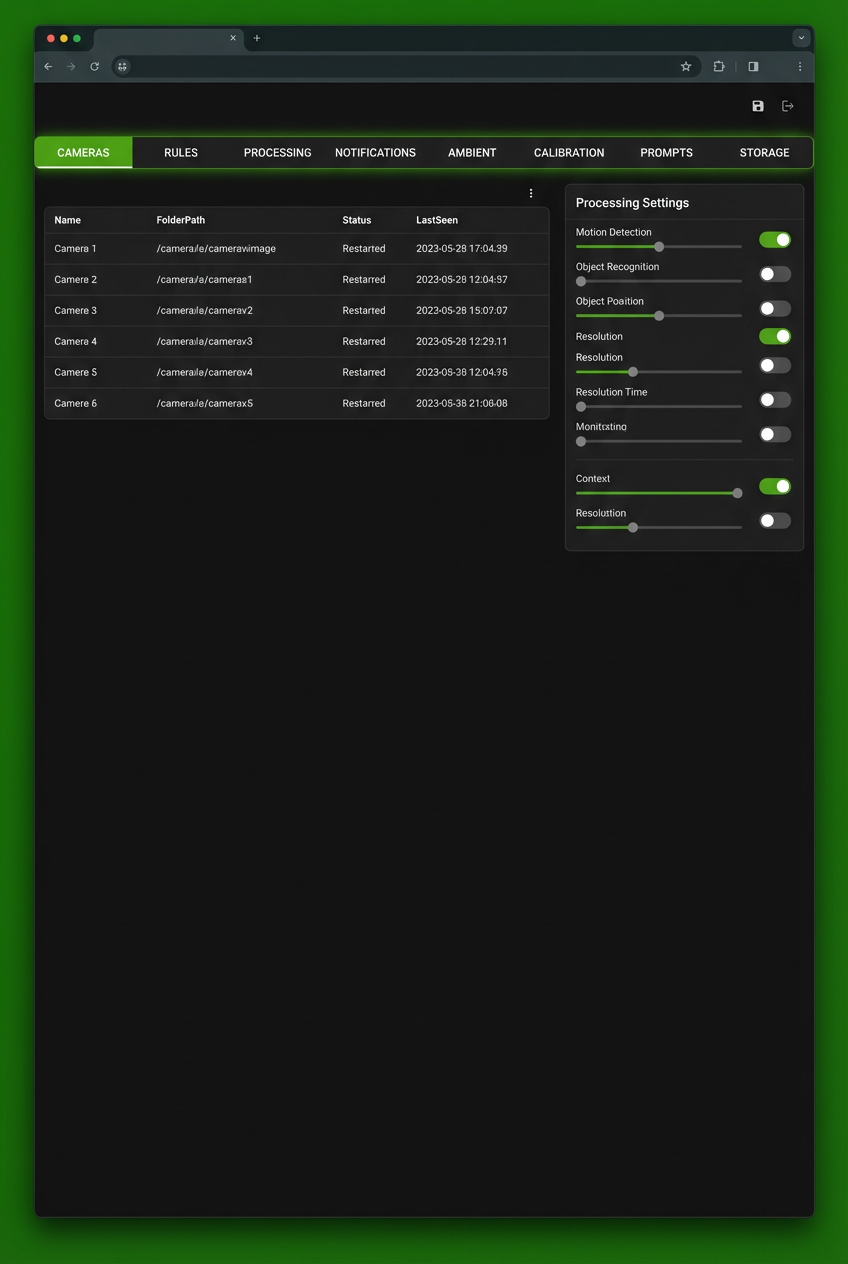
Task: Open the browser extensions puzzle icon
Action: (x=719, y=67)
